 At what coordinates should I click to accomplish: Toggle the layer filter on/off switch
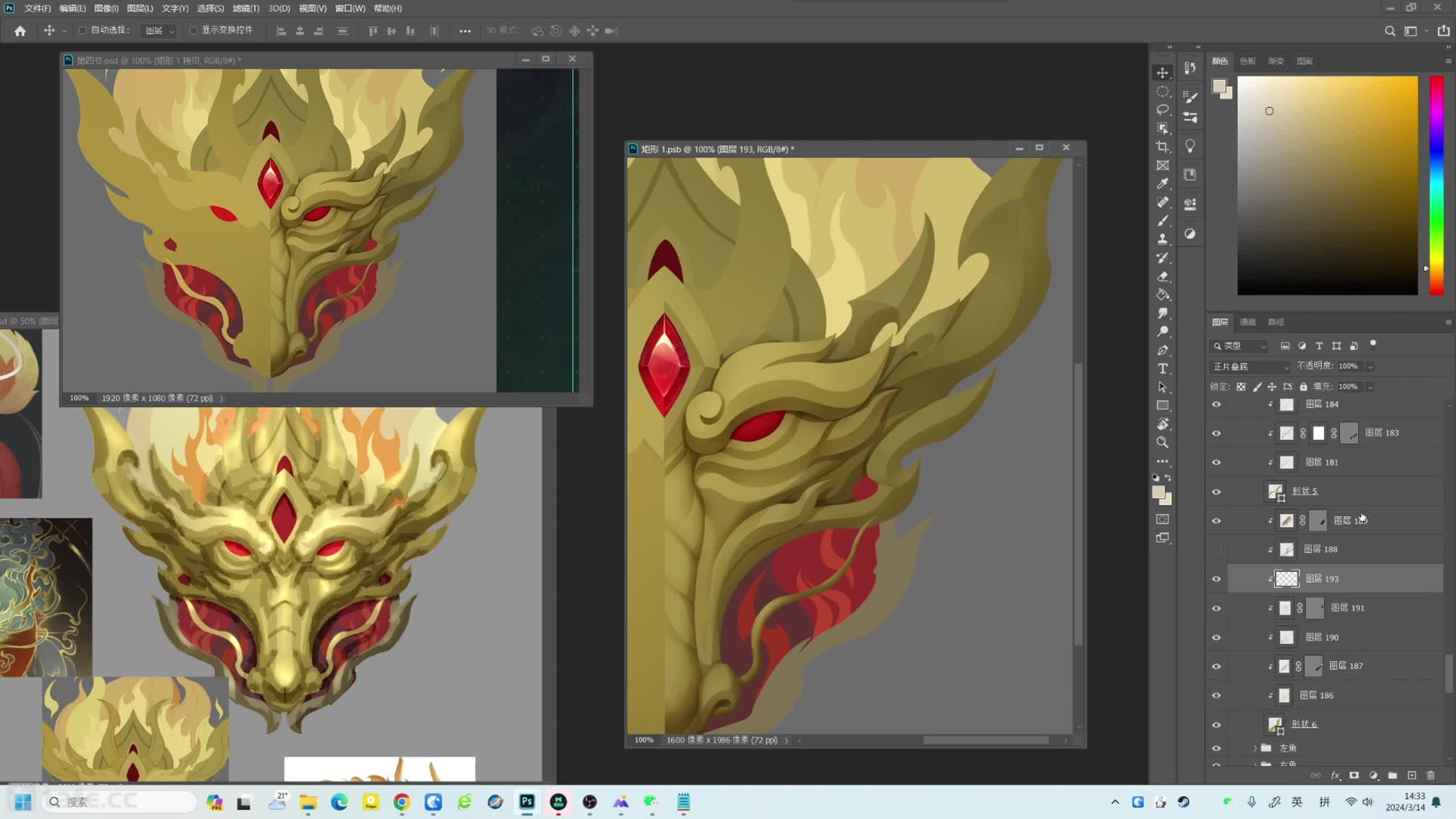[1373, 344]
